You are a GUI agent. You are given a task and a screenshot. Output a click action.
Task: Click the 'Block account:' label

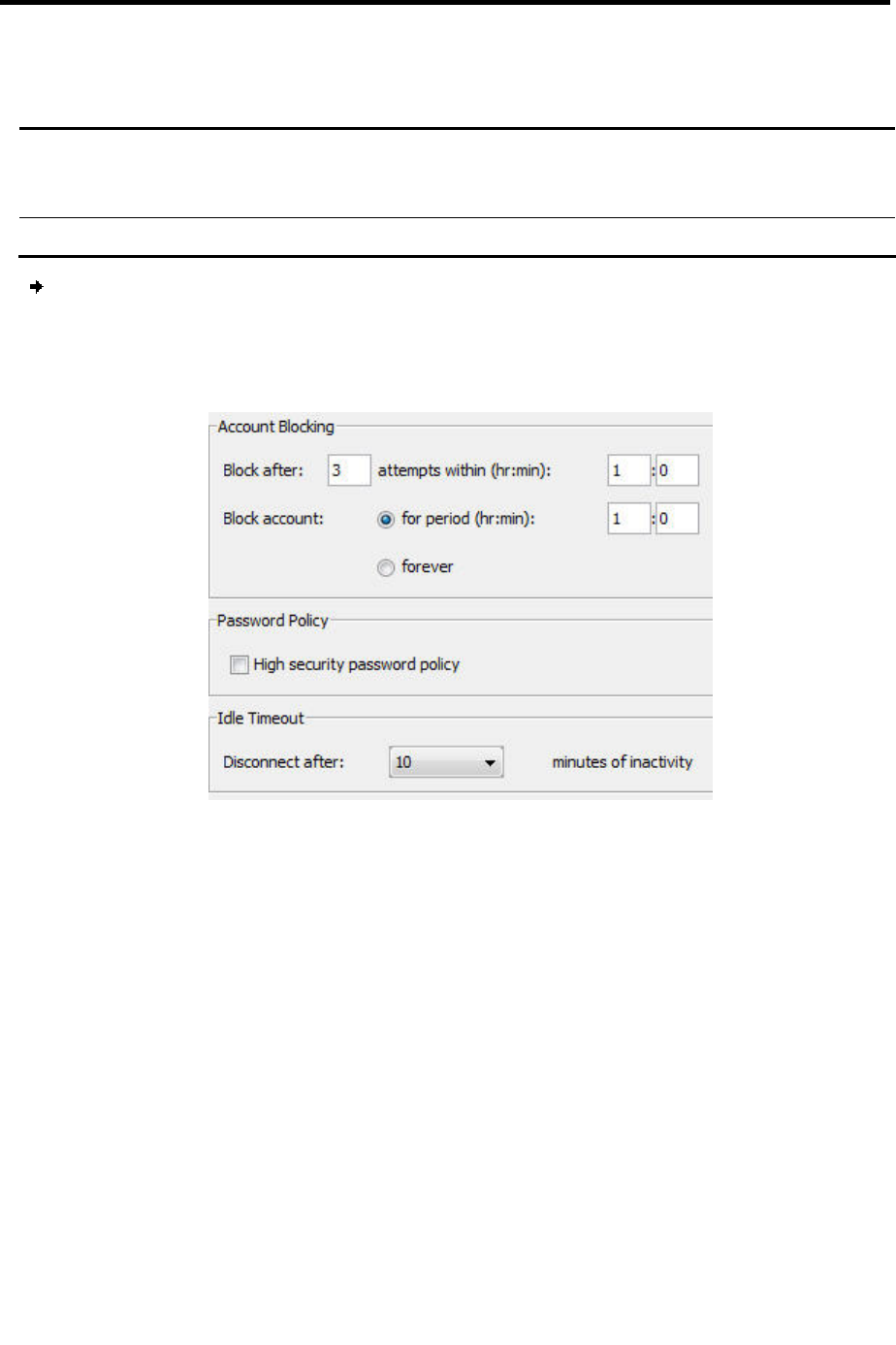273,519
